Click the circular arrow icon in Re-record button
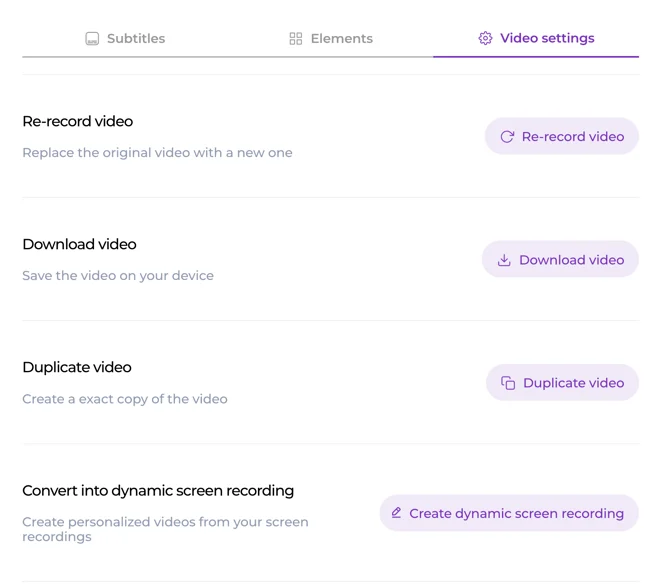655x587 pixels. coord(507,137)
